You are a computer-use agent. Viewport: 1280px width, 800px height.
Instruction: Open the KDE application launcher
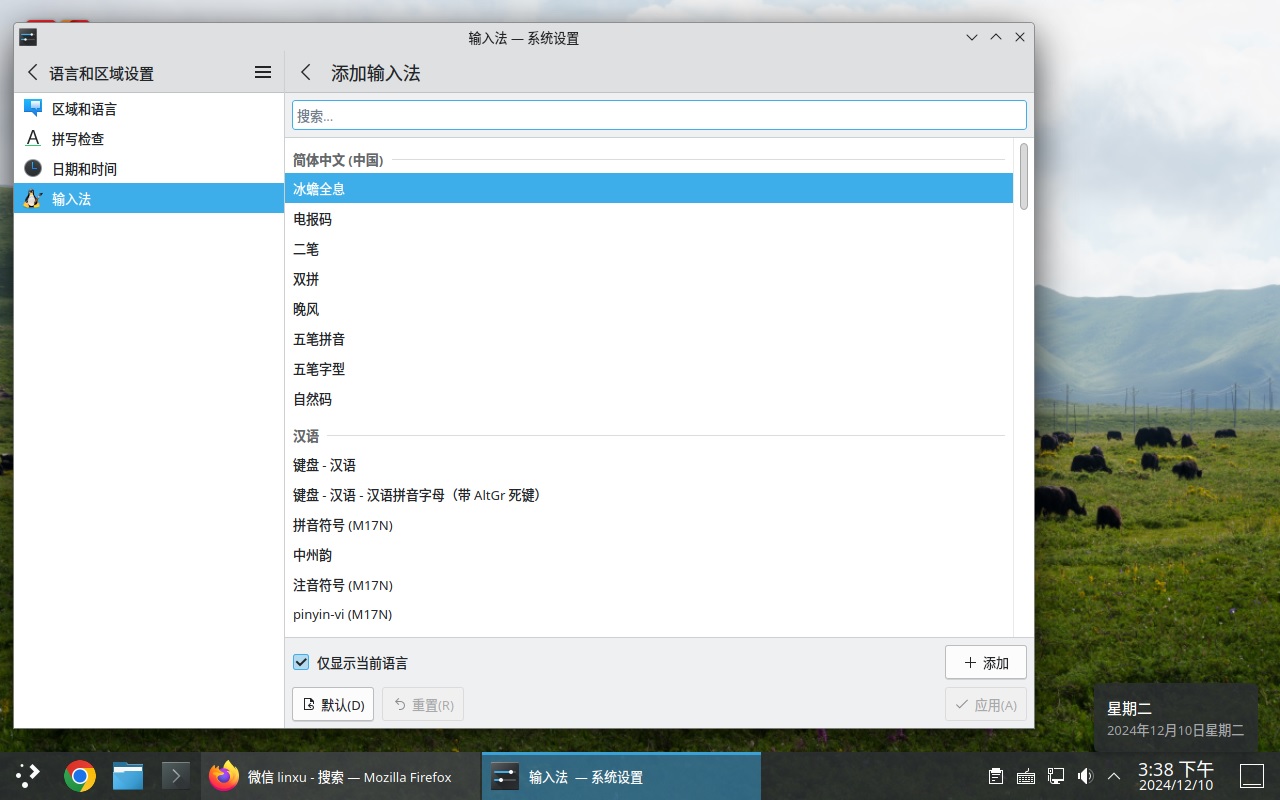click(x=28, y=776)
